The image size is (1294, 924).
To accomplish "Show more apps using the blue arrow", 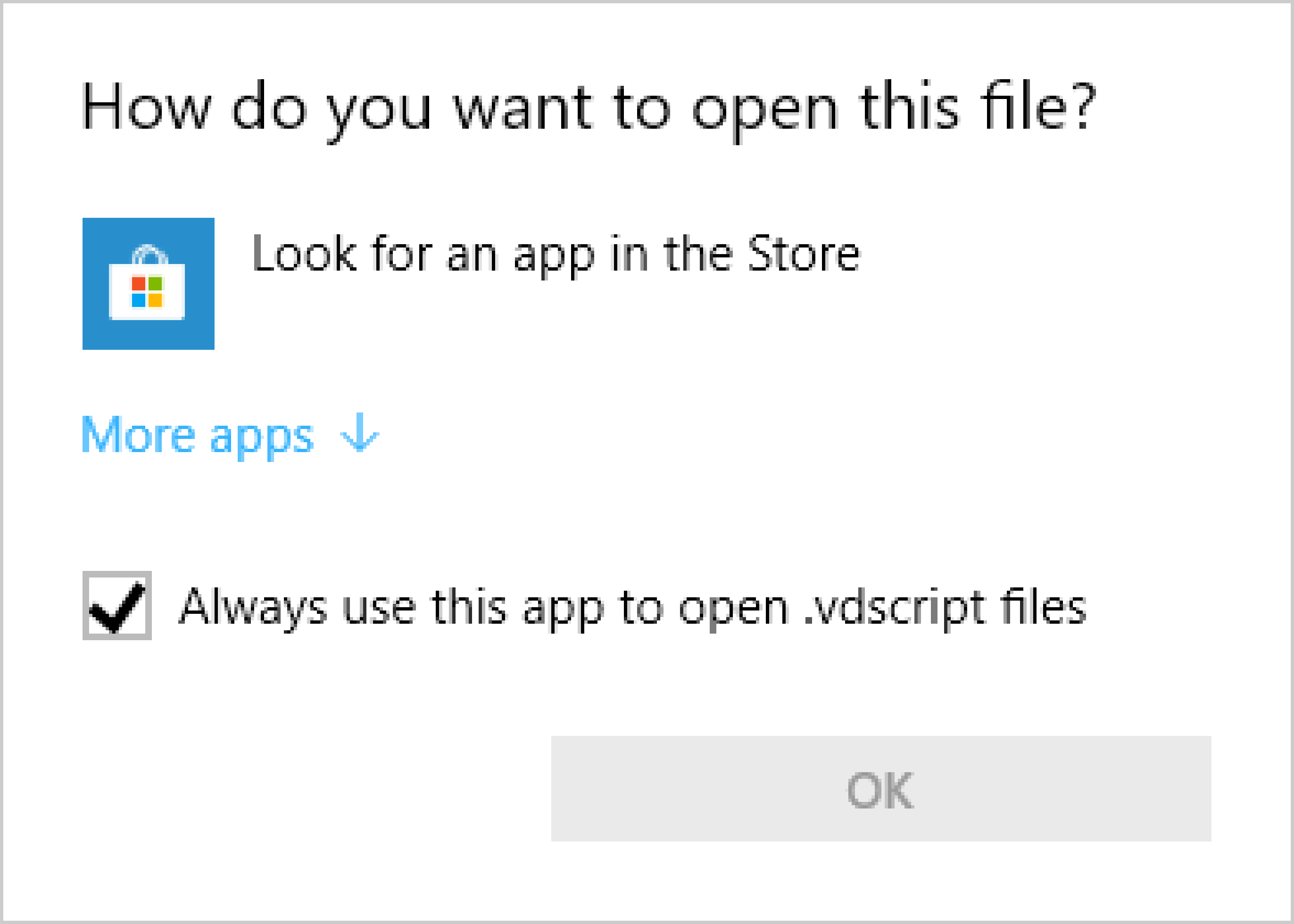I will (359, 433).
